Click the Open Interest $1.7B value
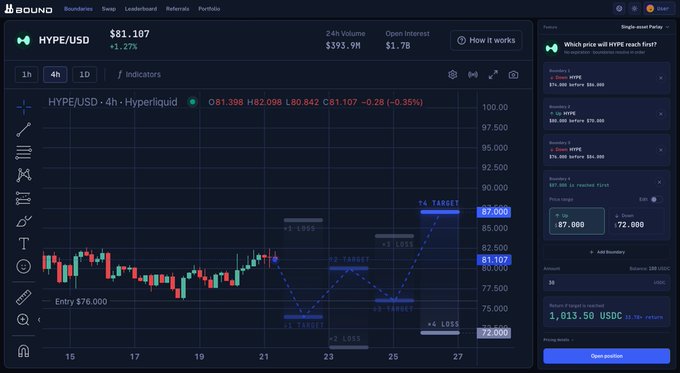Screen dimensions: 680x373 (398, 46)
